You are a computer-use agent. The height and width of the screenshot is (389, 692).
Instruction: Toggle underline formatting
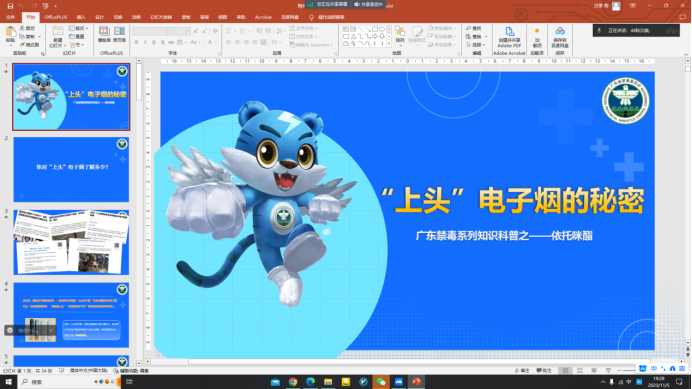[x=154, y=42]
